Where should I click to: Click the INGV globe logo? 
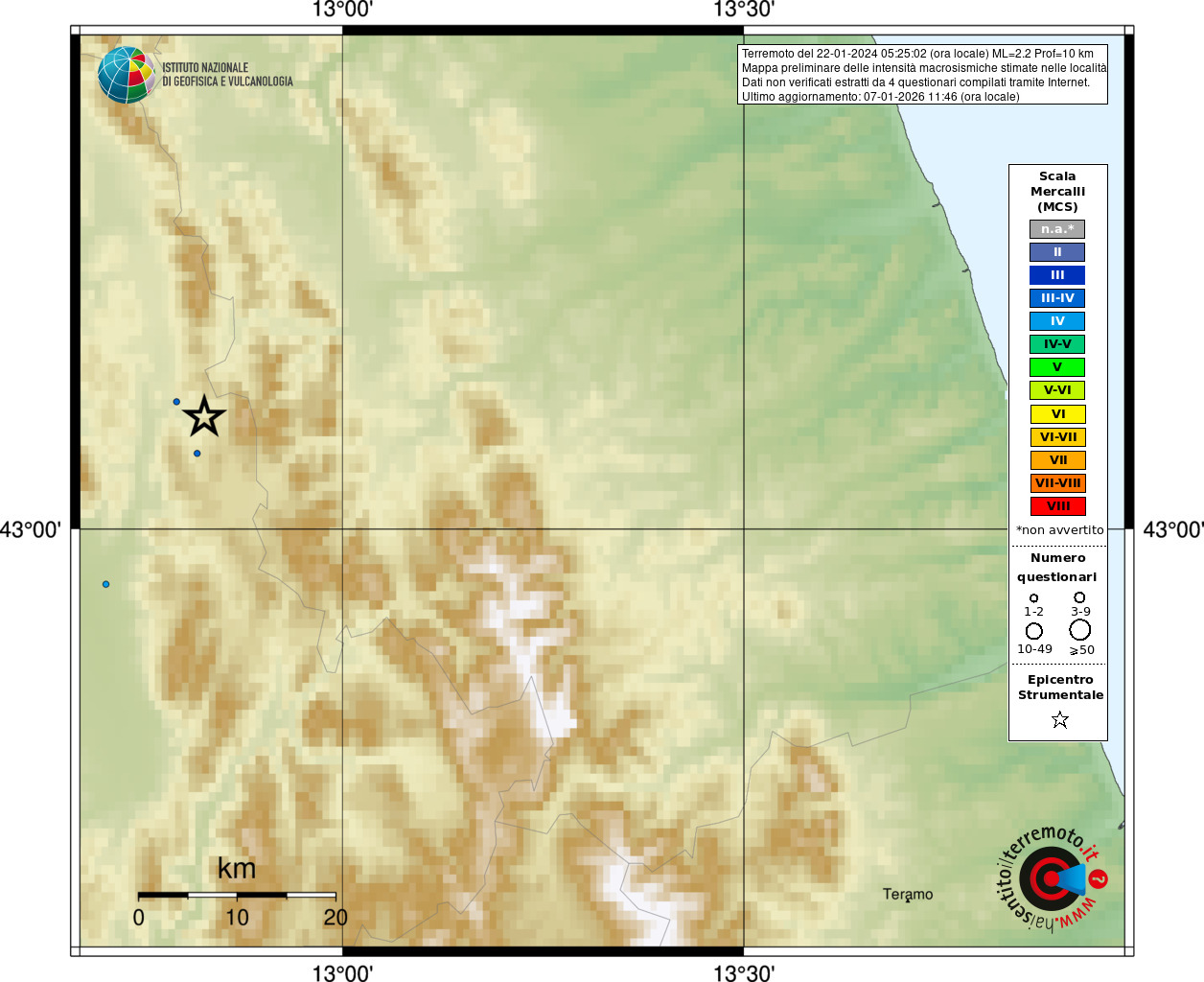127,75
